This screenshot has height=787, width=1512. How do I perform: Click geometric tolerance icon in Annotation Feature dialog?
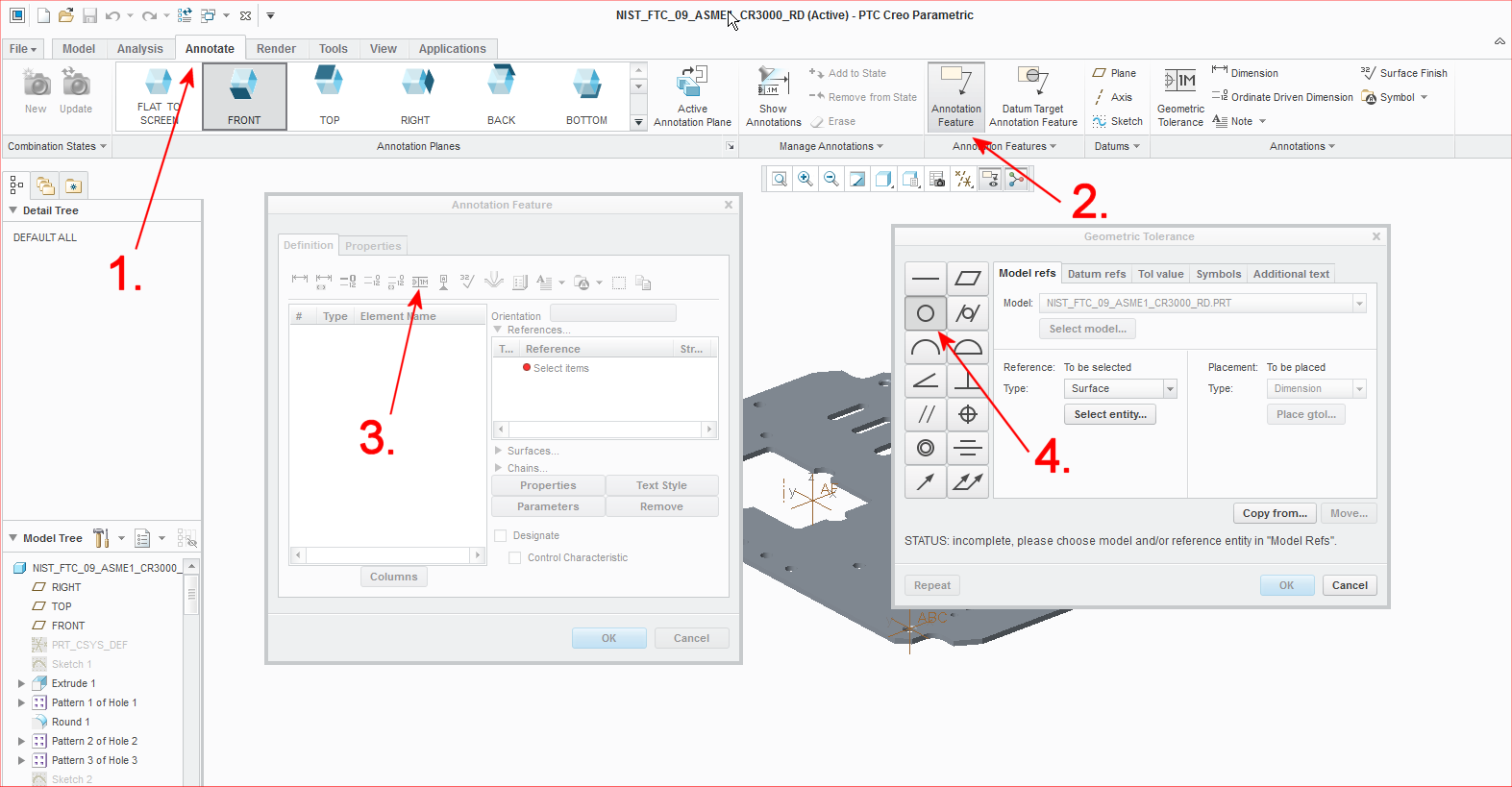(x=420, y=283)
